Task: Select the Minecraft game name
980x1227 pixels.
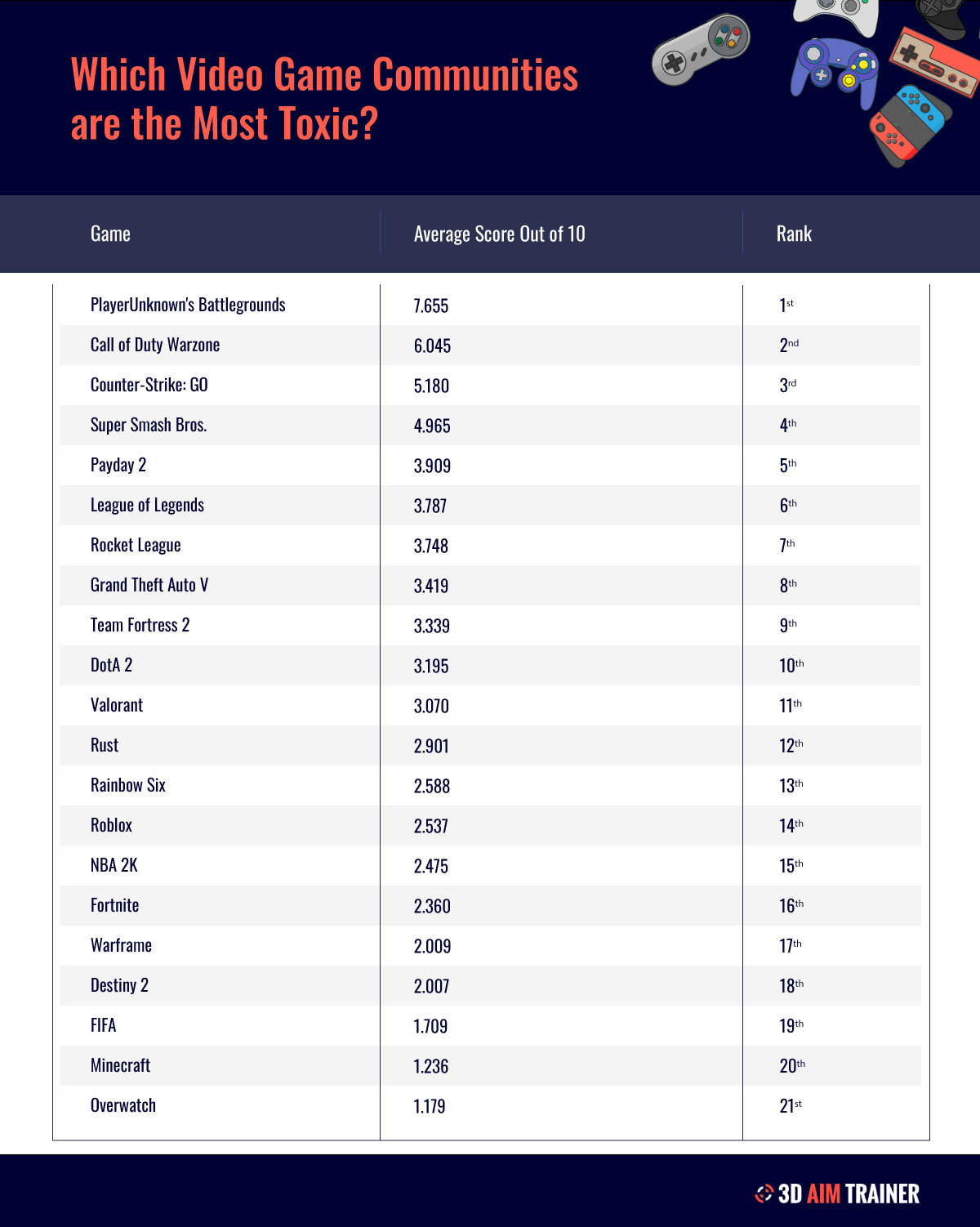Action: tap(120, 1065)
